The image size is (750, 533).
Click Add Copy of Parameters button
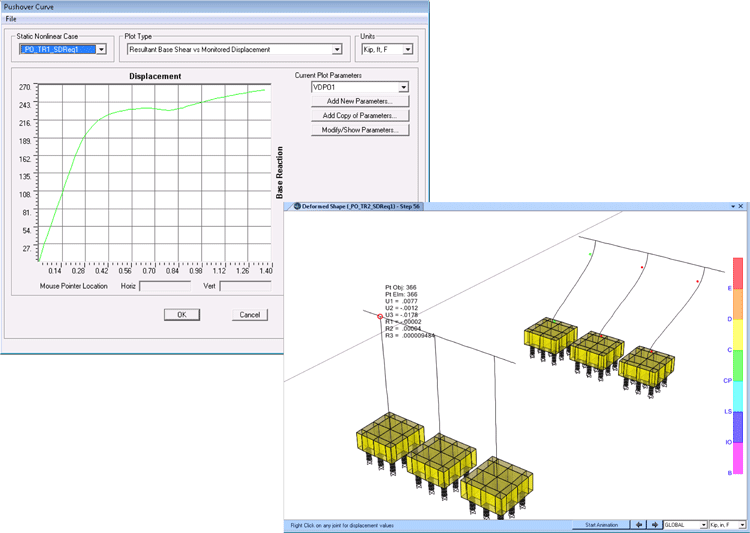(x=360, y=116)
